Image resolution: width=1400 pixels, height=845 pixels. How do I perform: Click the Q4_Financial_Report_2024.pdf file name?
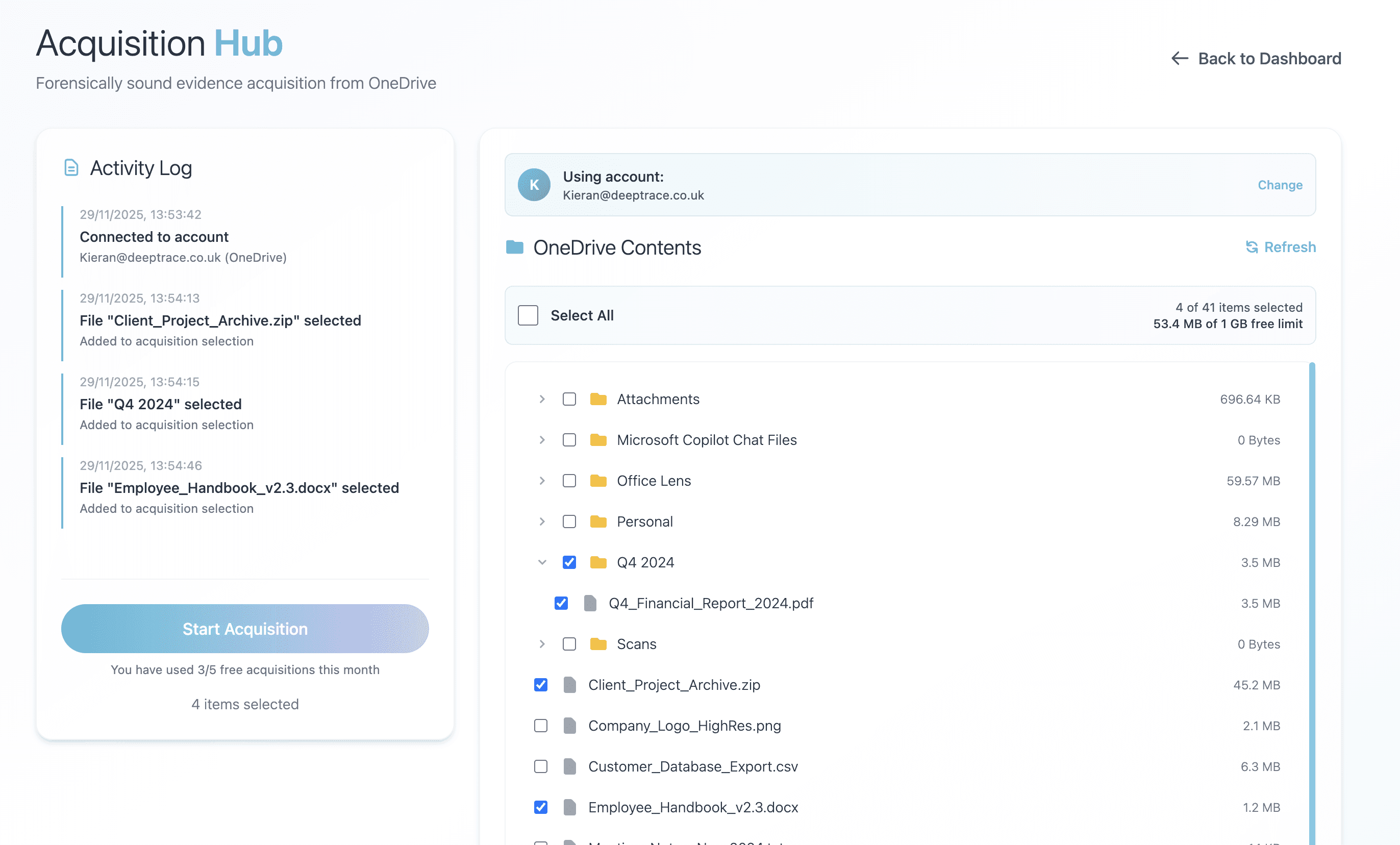coord(711,603)
